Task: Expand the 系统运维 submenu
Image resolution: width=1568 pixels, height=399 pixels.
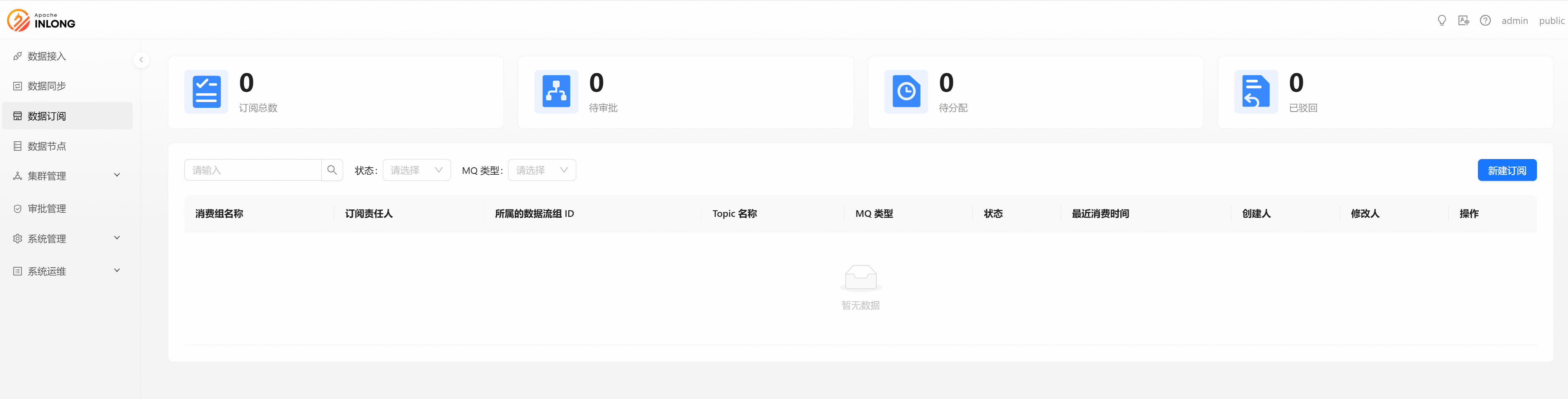Action: pos(67,271)
